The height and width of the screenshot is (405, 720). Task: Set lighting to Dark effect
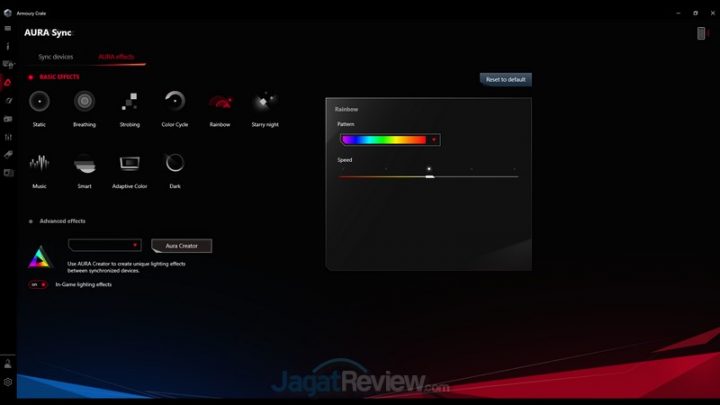[x=174, y=163]
